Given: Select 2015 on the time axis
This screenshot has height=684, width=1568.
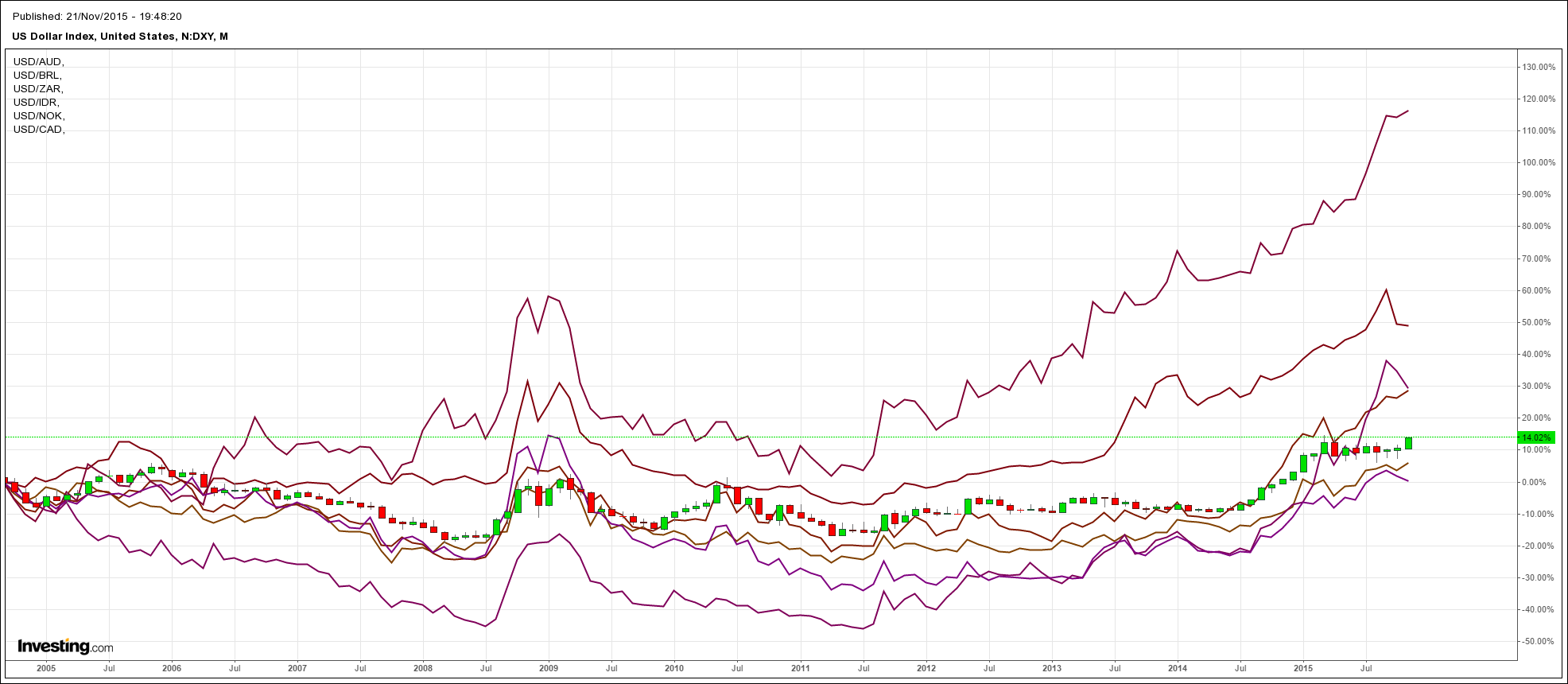Looking at the screenshot, I should coord(1303,668).
